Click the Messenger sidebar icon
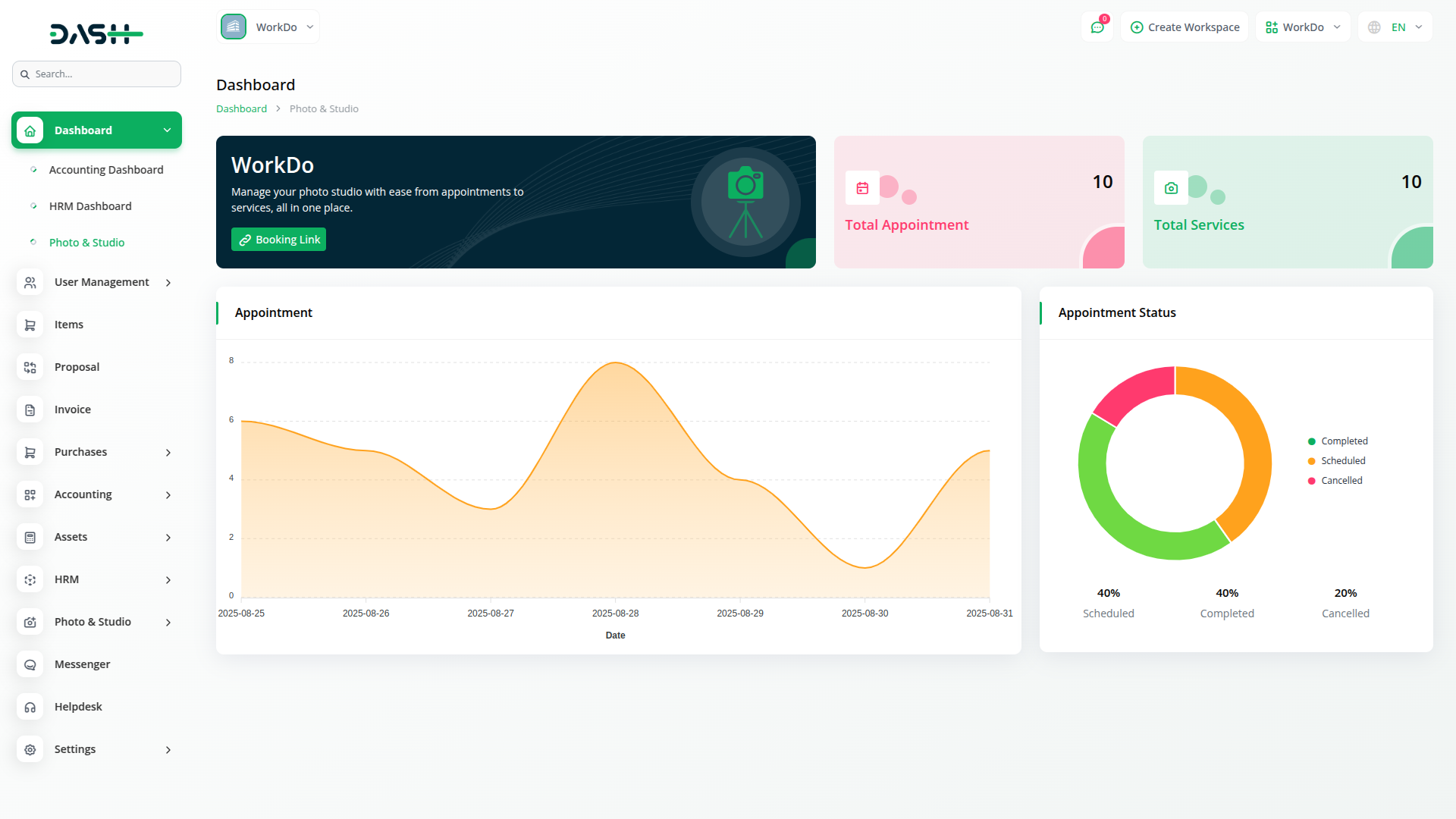This screenshot has width=1456, height=819. pos(30,664)
